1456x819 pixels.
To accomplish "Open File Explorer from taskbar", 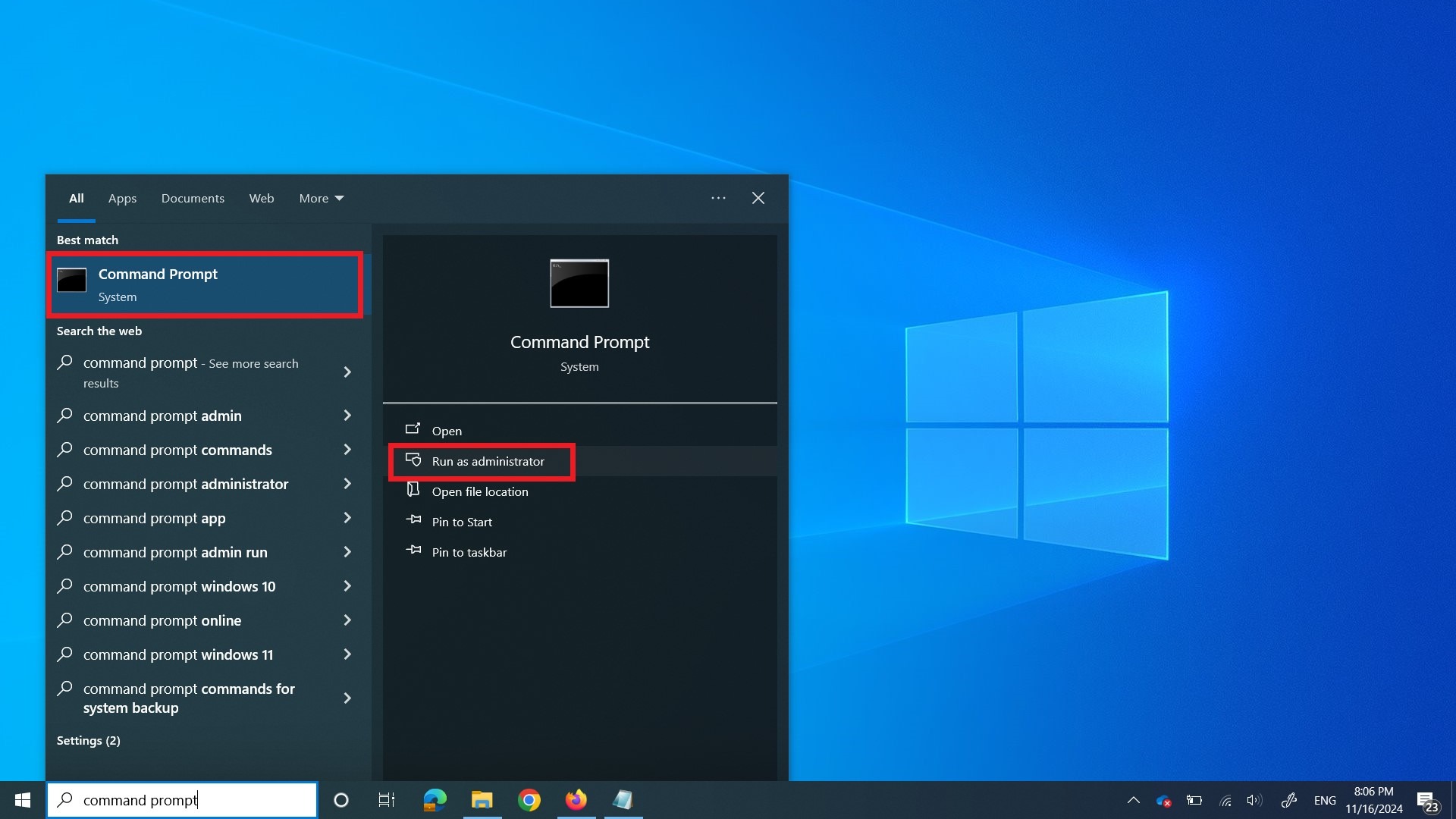I will (x=482, y=800).
